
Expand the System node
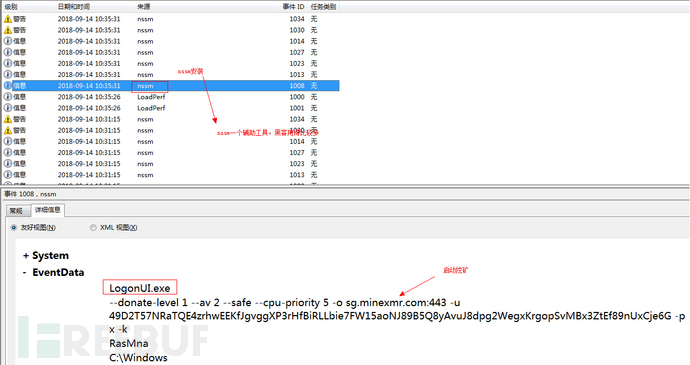(x=26, y=256)
